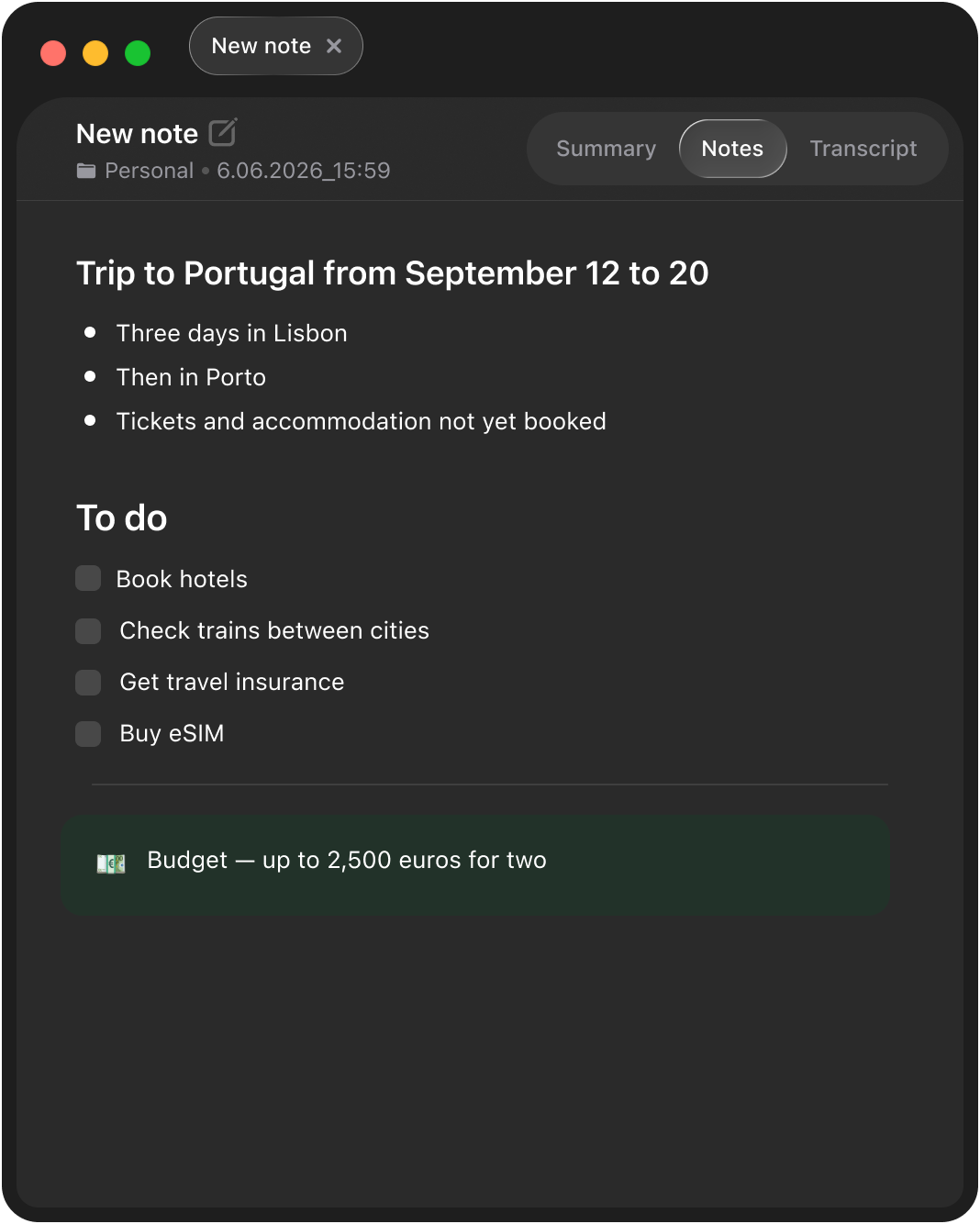Click the Budget callout block
The image size is (980, 1224).
475,864
